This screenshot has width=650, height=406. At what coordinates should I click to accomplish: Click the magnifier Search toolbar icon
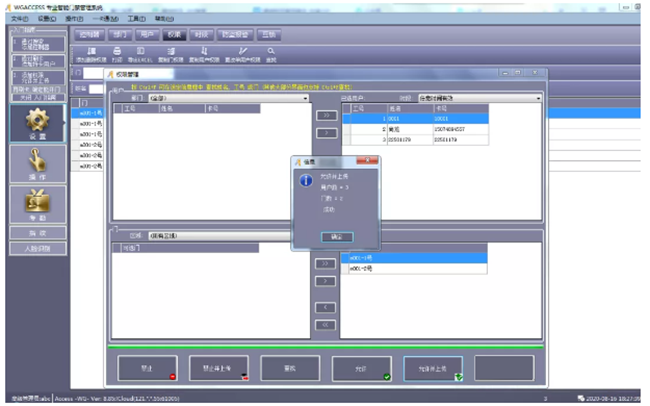(271, 52)
